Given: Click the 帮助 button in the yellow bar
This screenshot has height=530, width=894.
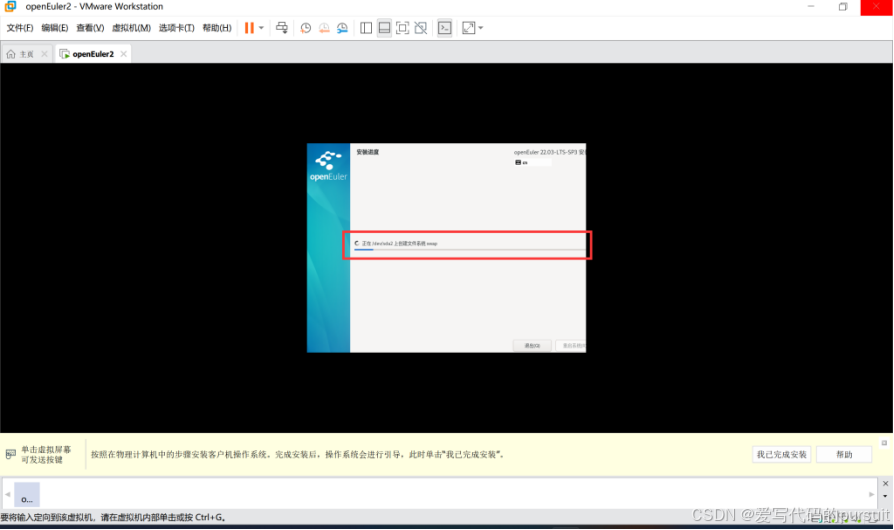Looking at the screenshot, I should (844, 455).
